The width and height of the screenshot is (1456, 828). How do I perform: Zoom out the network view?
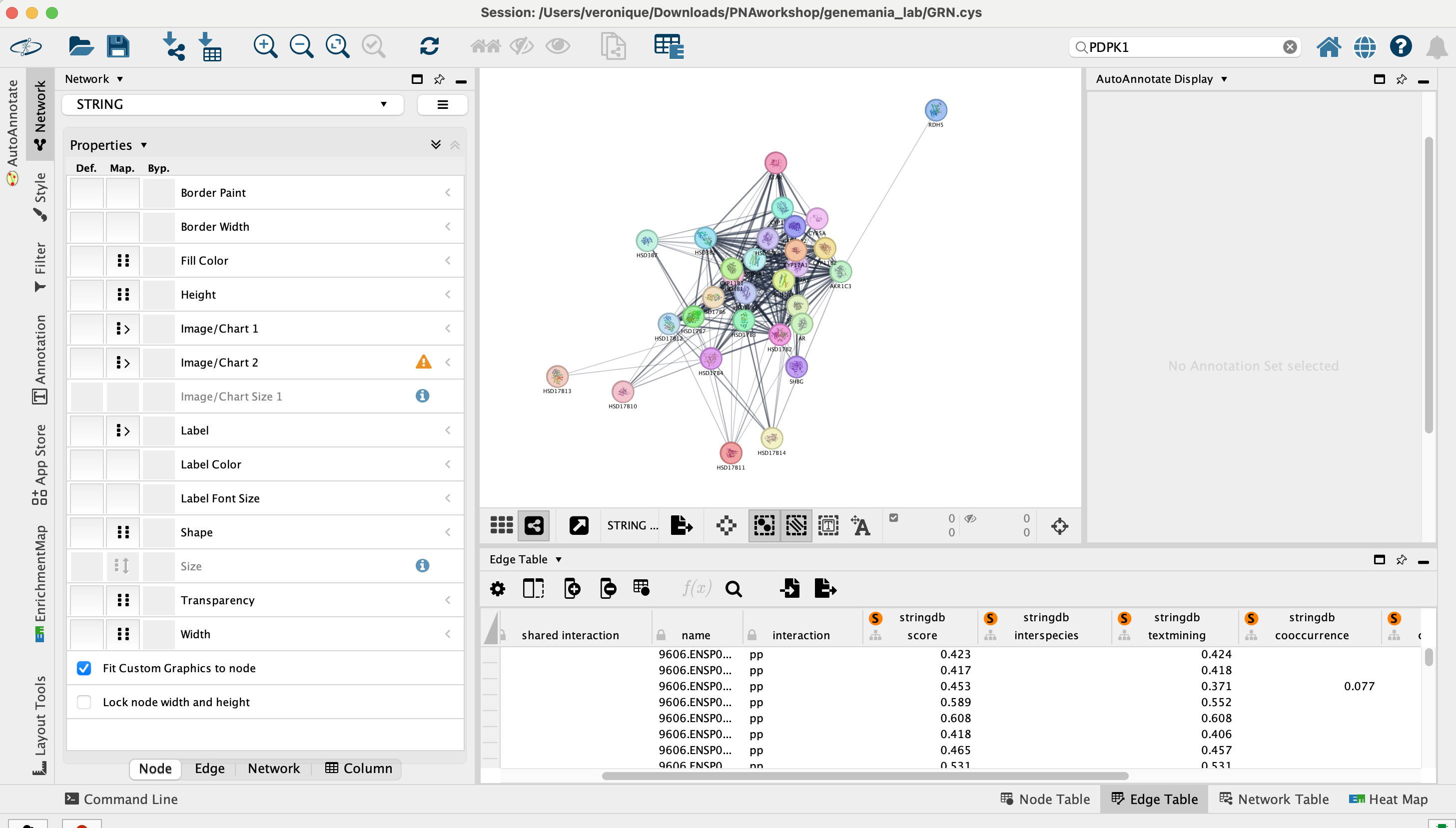pyautogui.click(x=301, y=46)
